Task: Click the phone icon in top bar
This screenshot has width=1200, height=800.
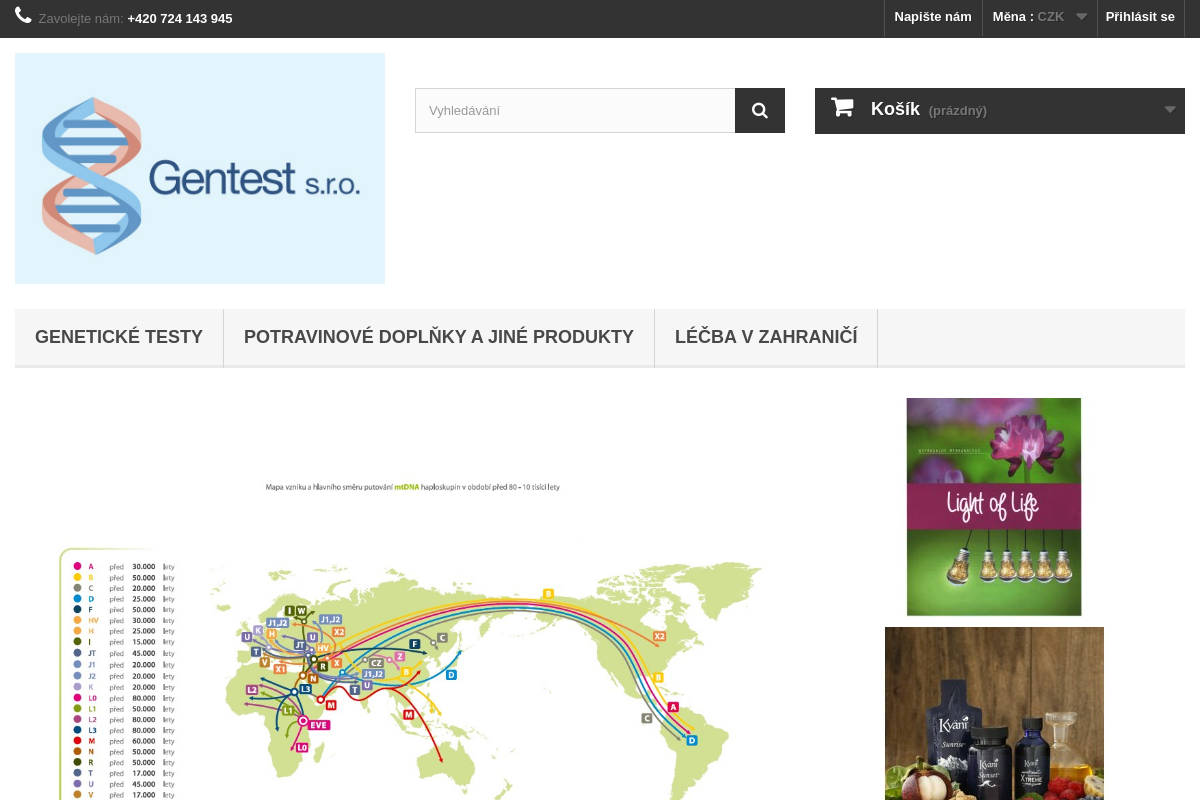Action: click(x=23, y=16)
